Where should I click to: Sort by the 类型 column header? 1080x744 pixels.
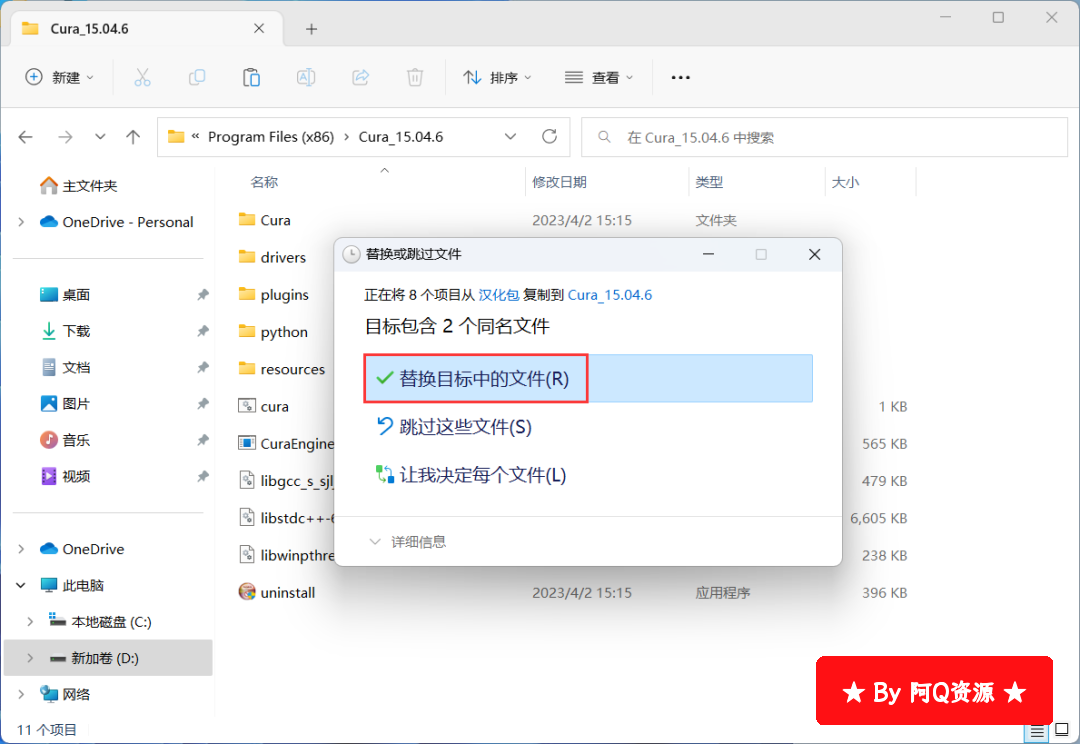click(709, 182)
